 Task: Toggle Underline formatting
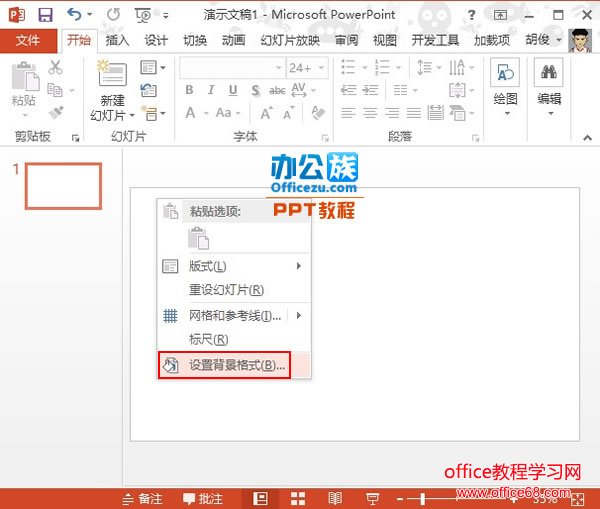pos(233,90)
